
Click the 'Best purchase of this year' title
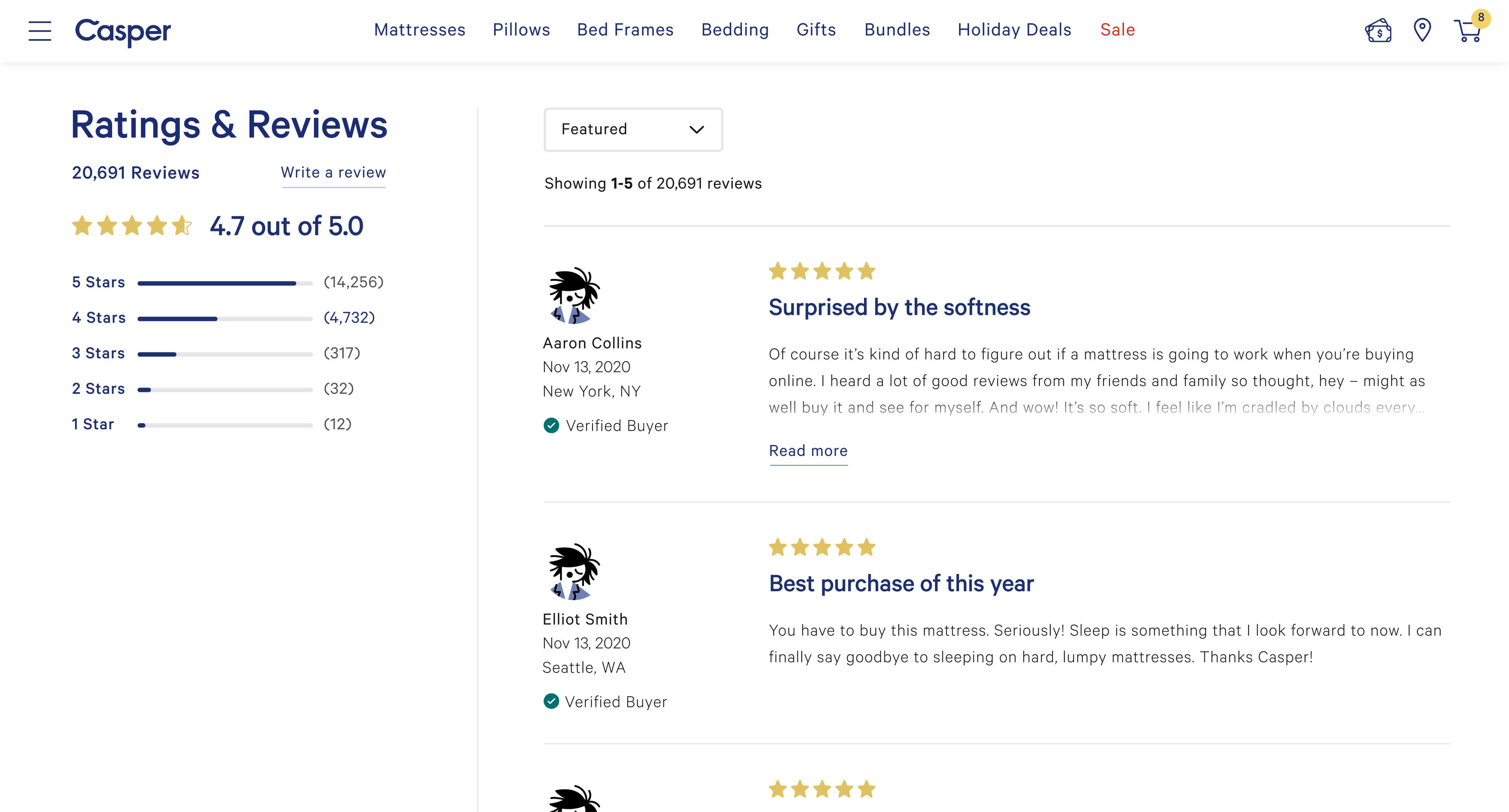[901, 583]
